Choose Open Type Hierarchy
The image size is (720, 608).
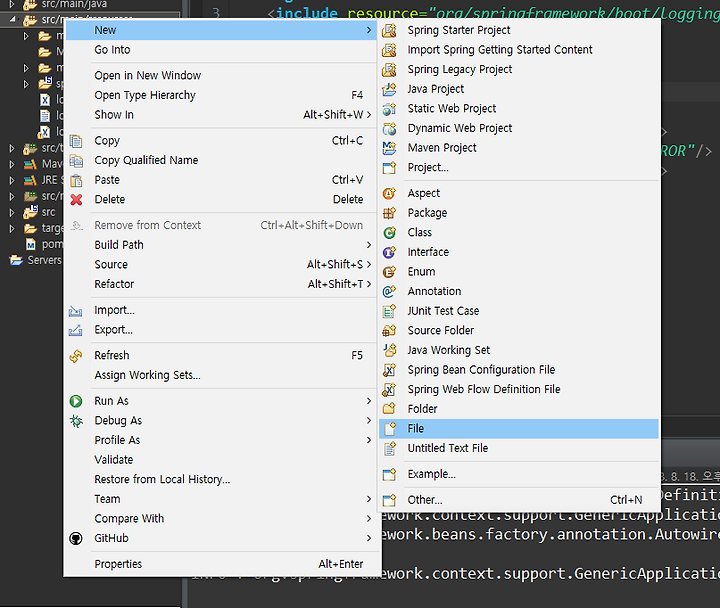pos(145,96)
